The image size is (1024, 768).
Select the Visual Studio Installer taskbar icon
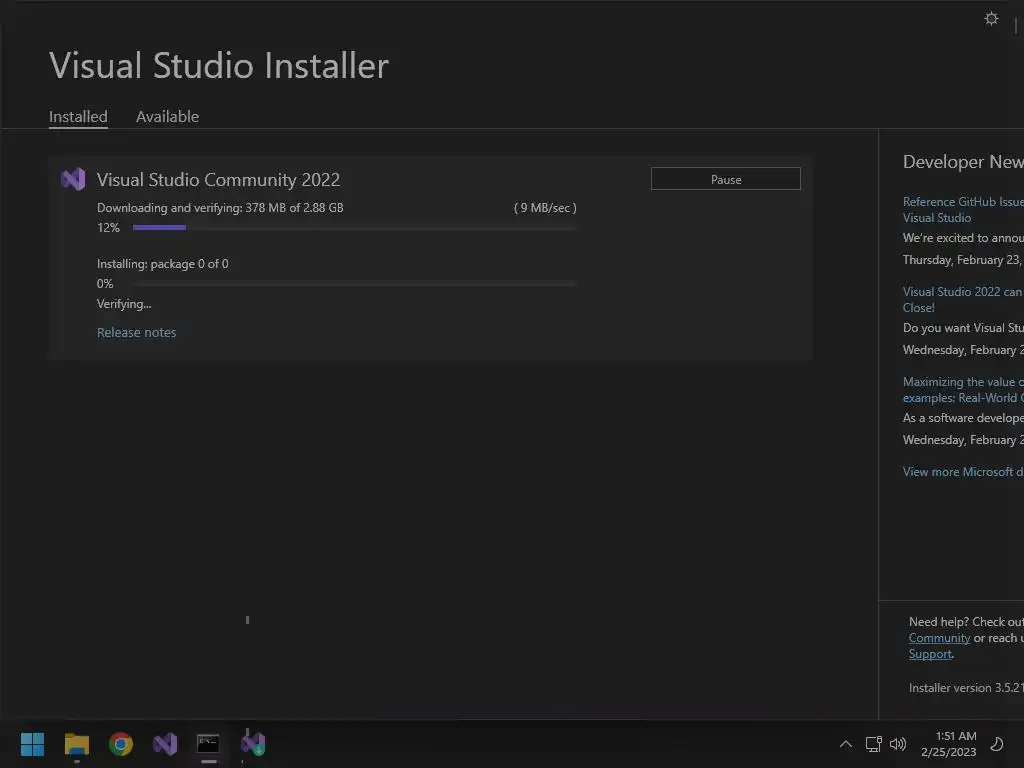(x=253, y=743)
